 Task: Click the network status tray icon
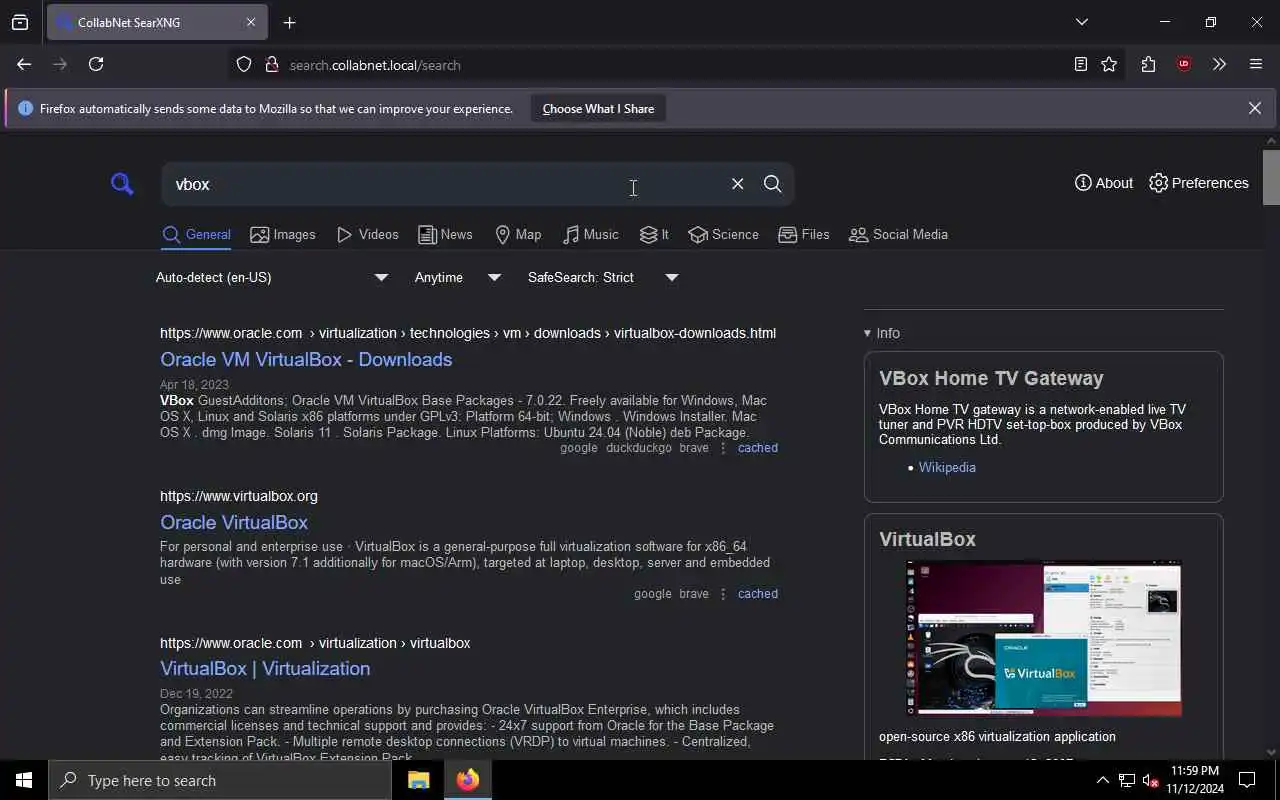(x=1127, y=780)
